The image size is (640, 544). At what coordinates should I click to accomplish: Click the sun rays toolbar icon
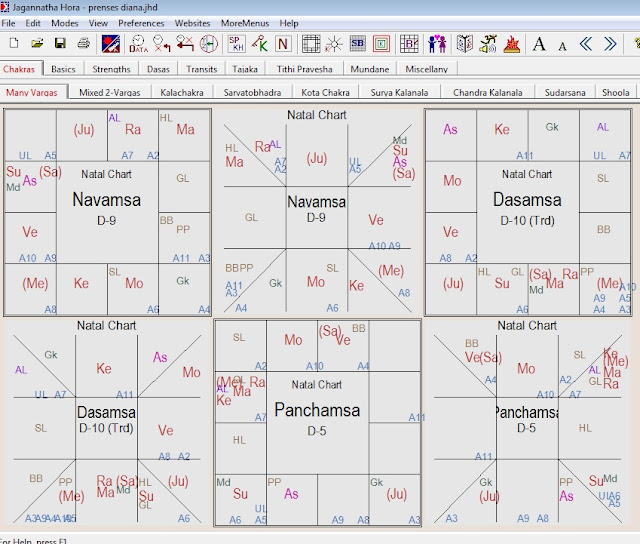(x=334, y=44)
